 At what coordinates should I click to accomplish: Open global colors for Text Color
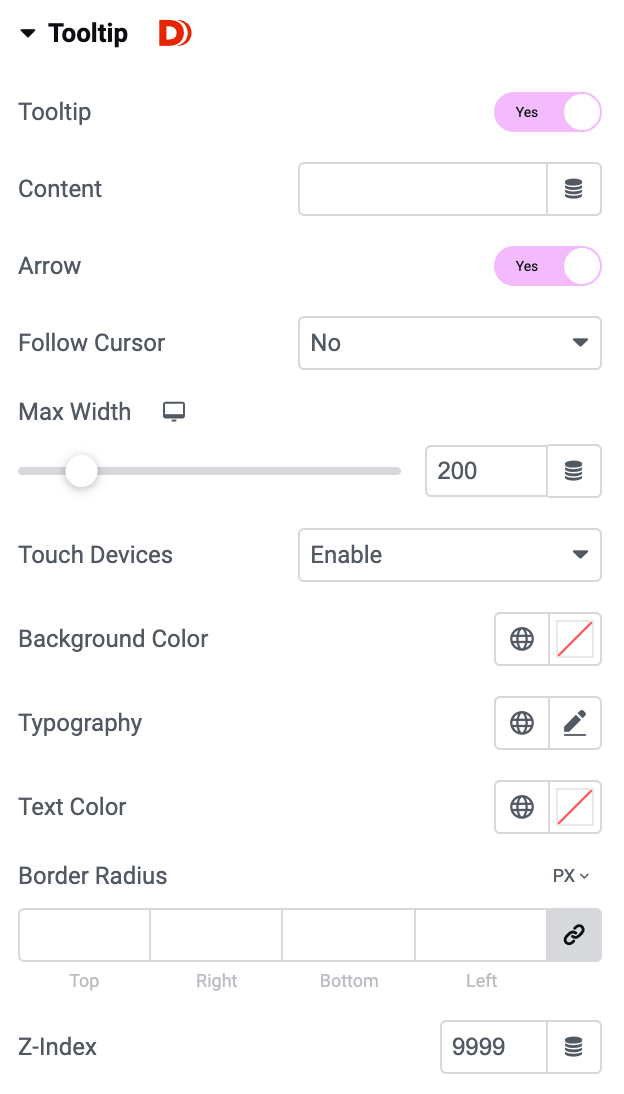(522, 807)
